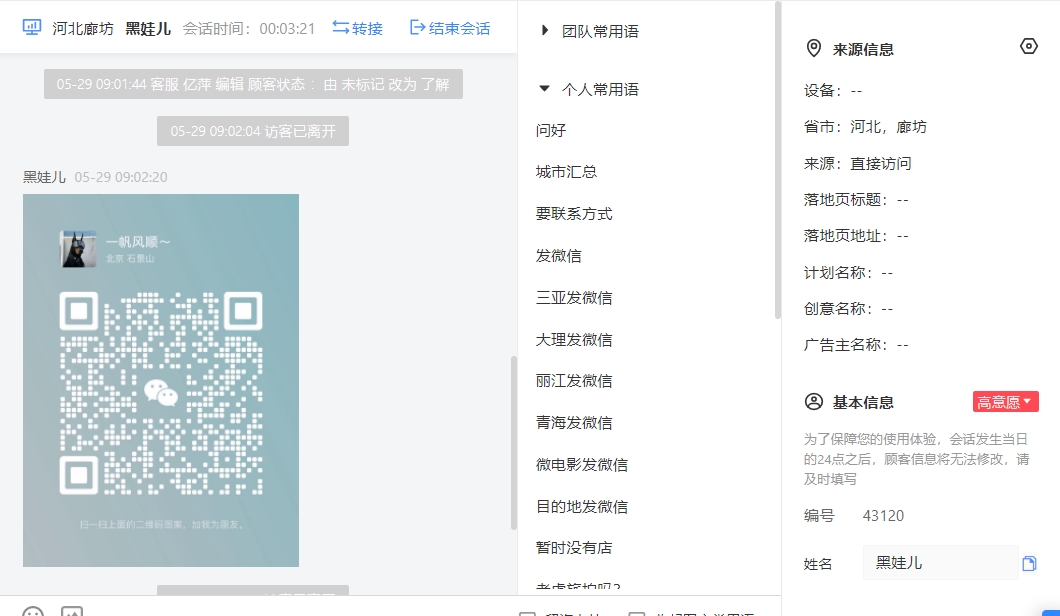
Task: Click the 基本信息 section heading
Action: point(863,402)
